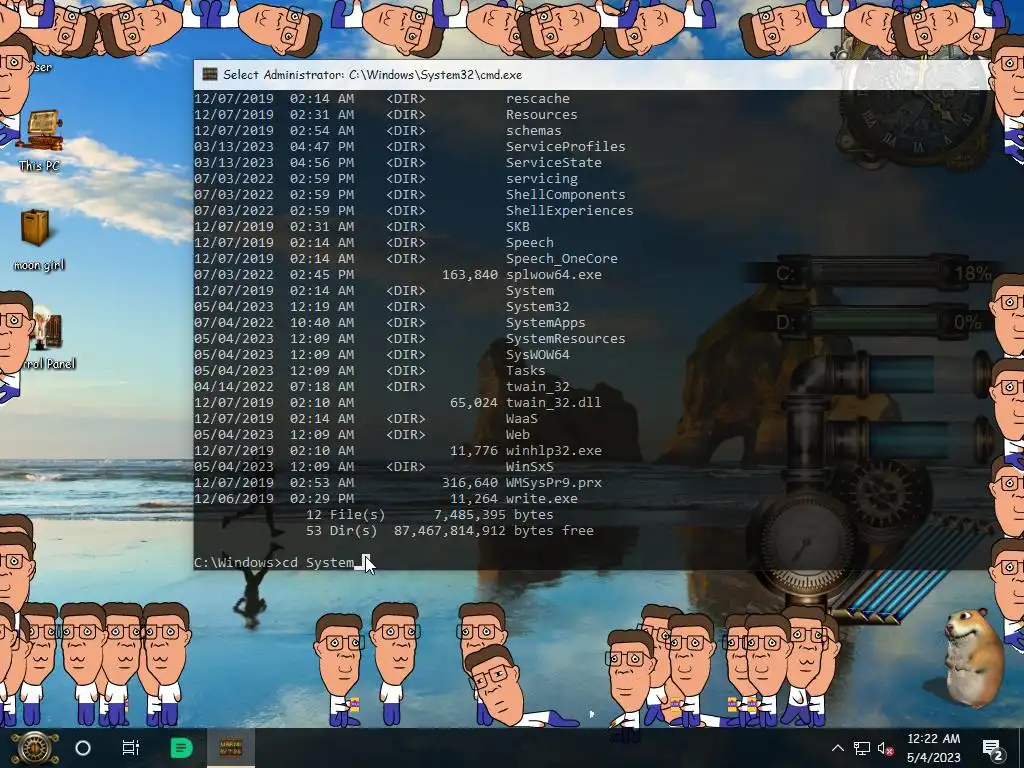
Task: Open the green chat app on taskbar
Action: (182, 748)
